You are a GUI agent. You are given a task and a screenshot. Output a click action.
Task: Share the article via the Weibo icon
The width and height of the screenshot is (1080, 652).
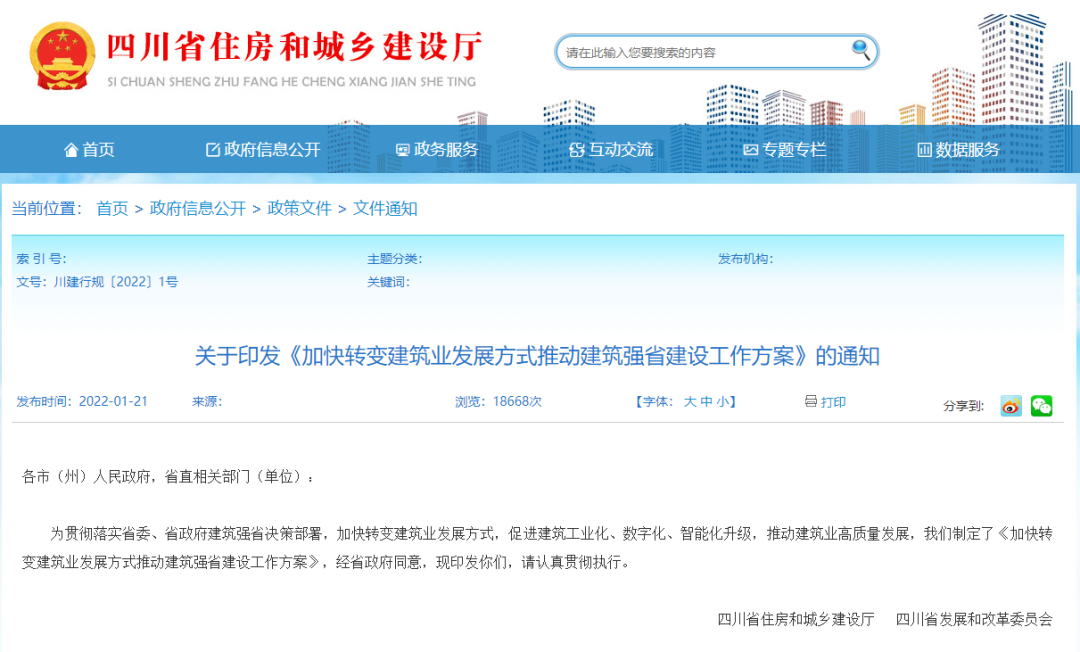pyautogui.click(x=1010, y=405)
